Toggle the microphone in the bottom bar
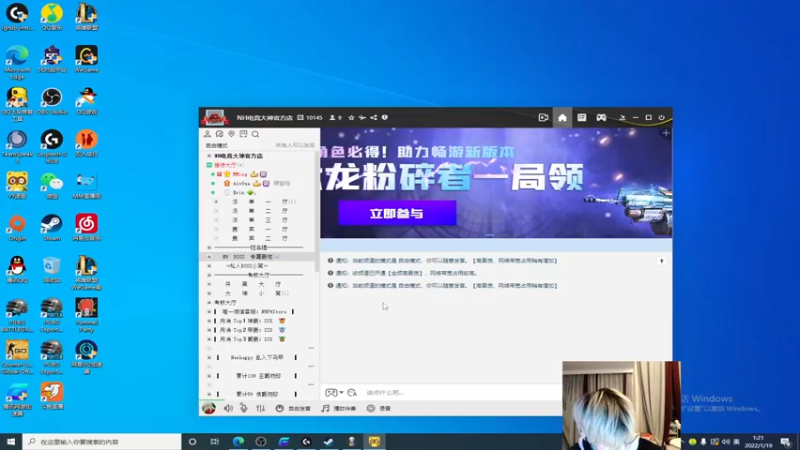 (x=244, y=408)
